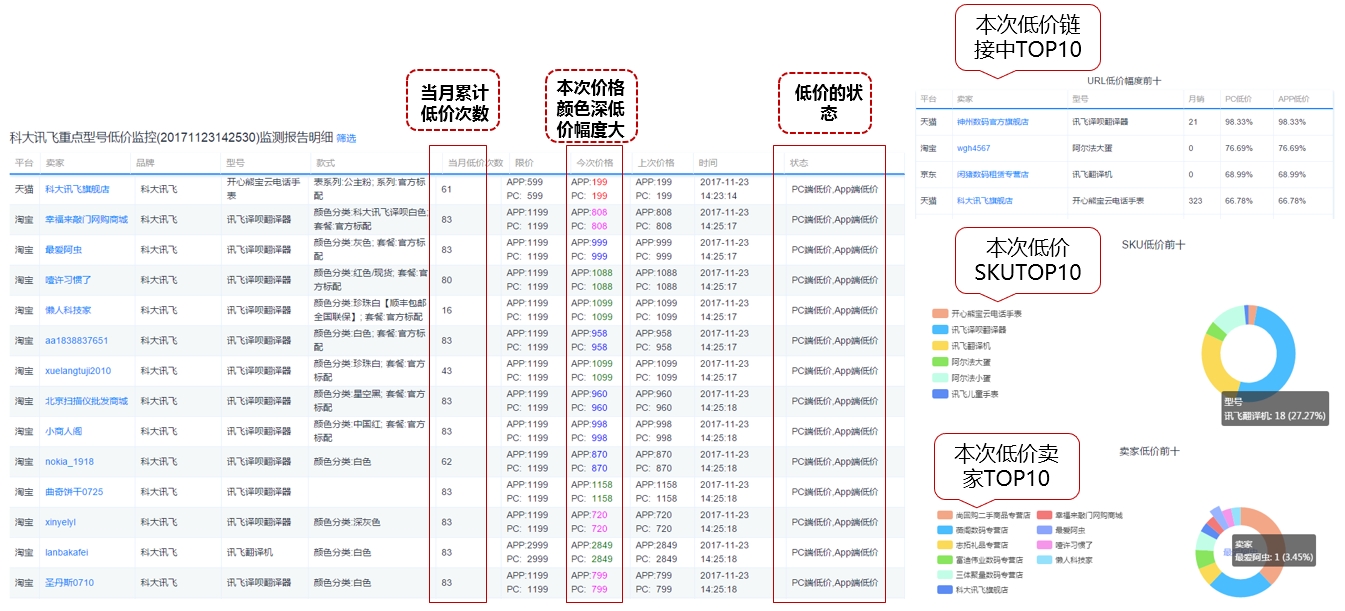
Task: Open the 圣丹斯0710 seller link
Action: tap(69, 582)
